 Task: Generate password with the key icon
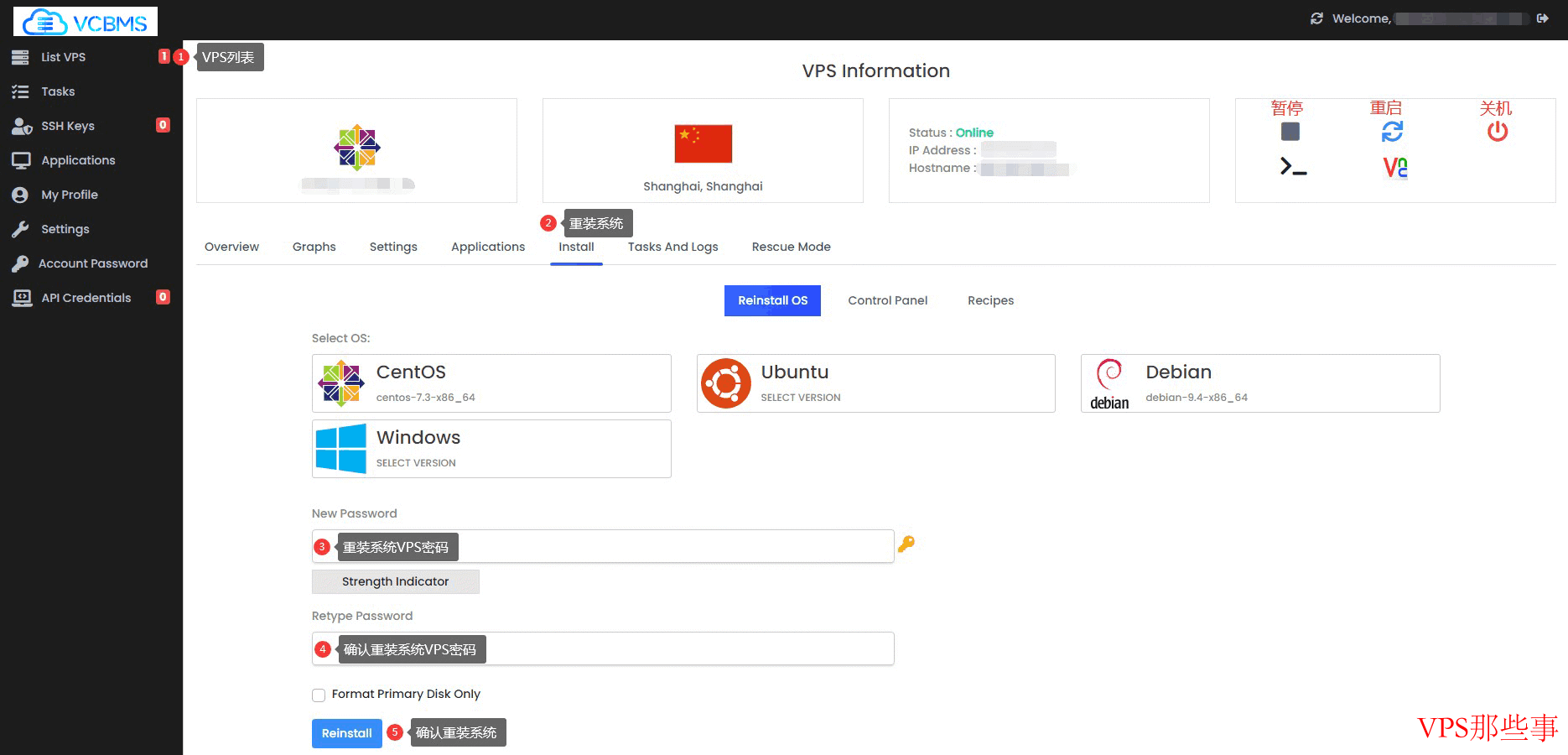point(906,544)
